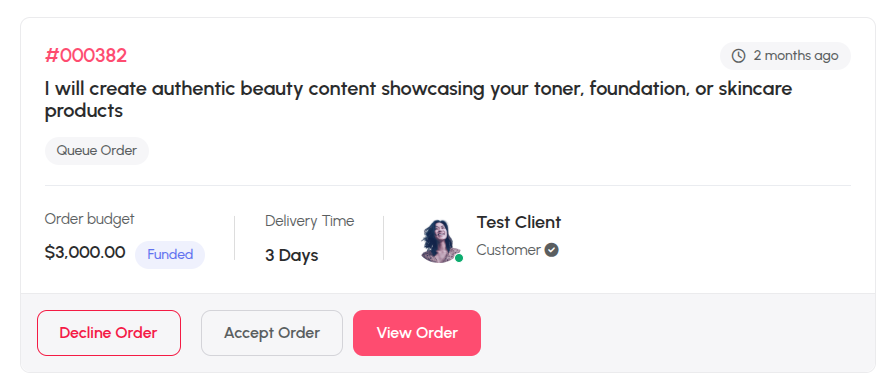Click the 2 months ago timestamp pill
This screenshot has width=889, height=390.
tap(785, 56)
